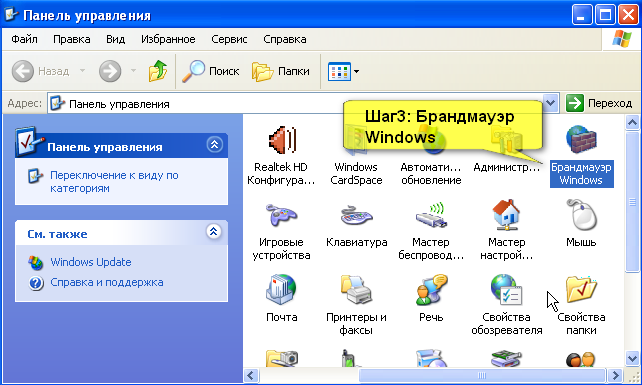This screenshot has height=385, width=642.
Task: Collapse the См. также panel
Action: (x=213, y=232)
